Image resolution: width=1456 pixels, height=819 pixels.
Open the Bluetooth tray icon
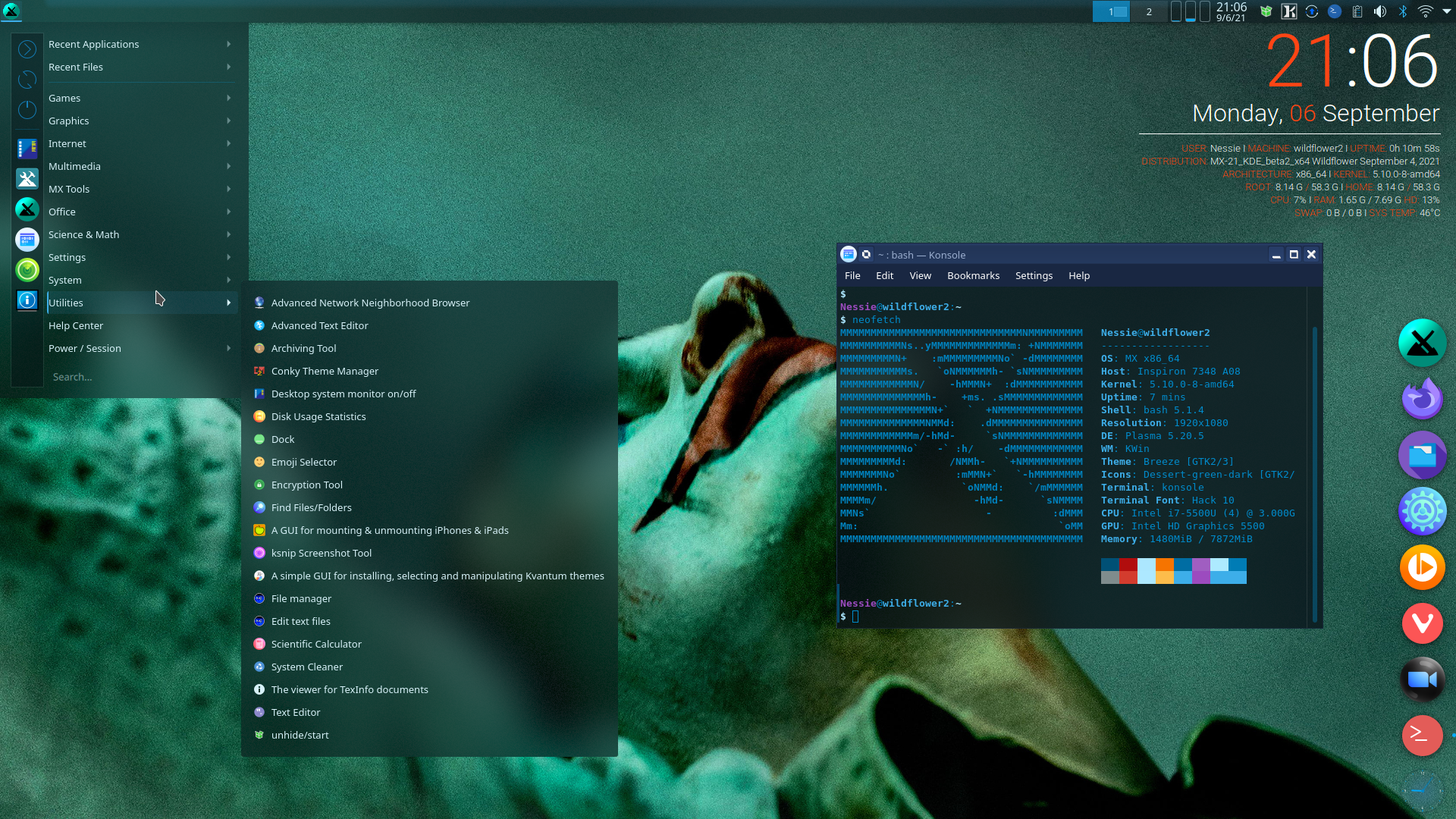[1403, 11]
